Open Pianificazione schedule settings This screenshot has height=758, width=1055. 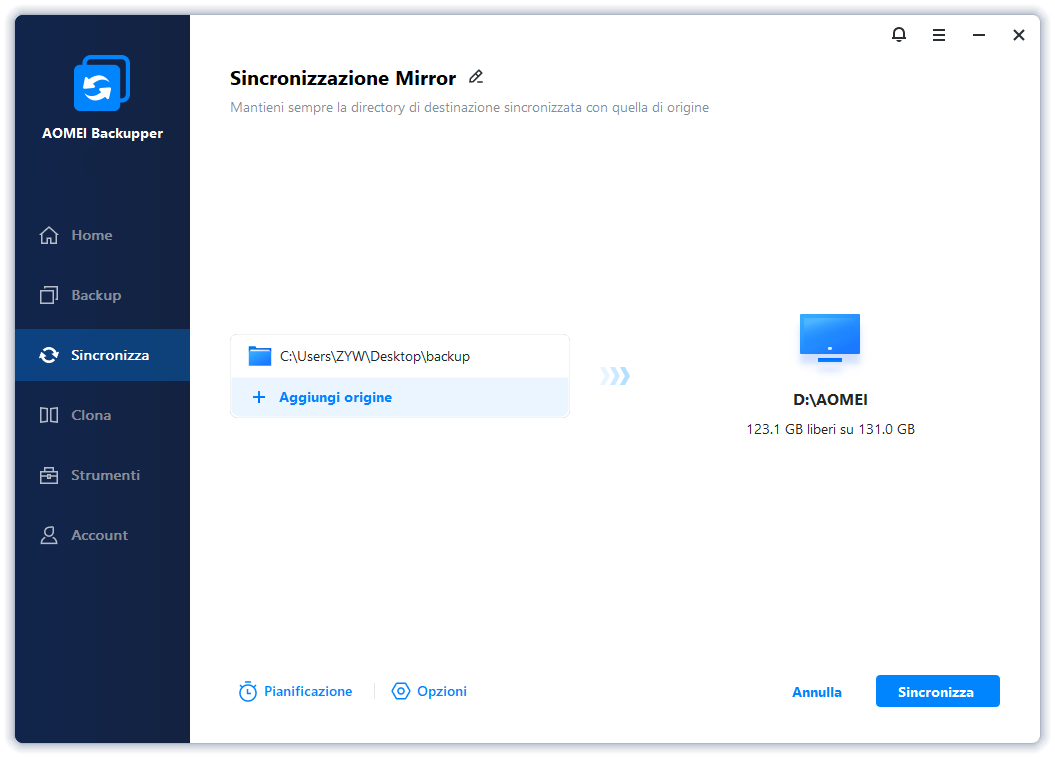pyautogui.click(x=295, y=691)
